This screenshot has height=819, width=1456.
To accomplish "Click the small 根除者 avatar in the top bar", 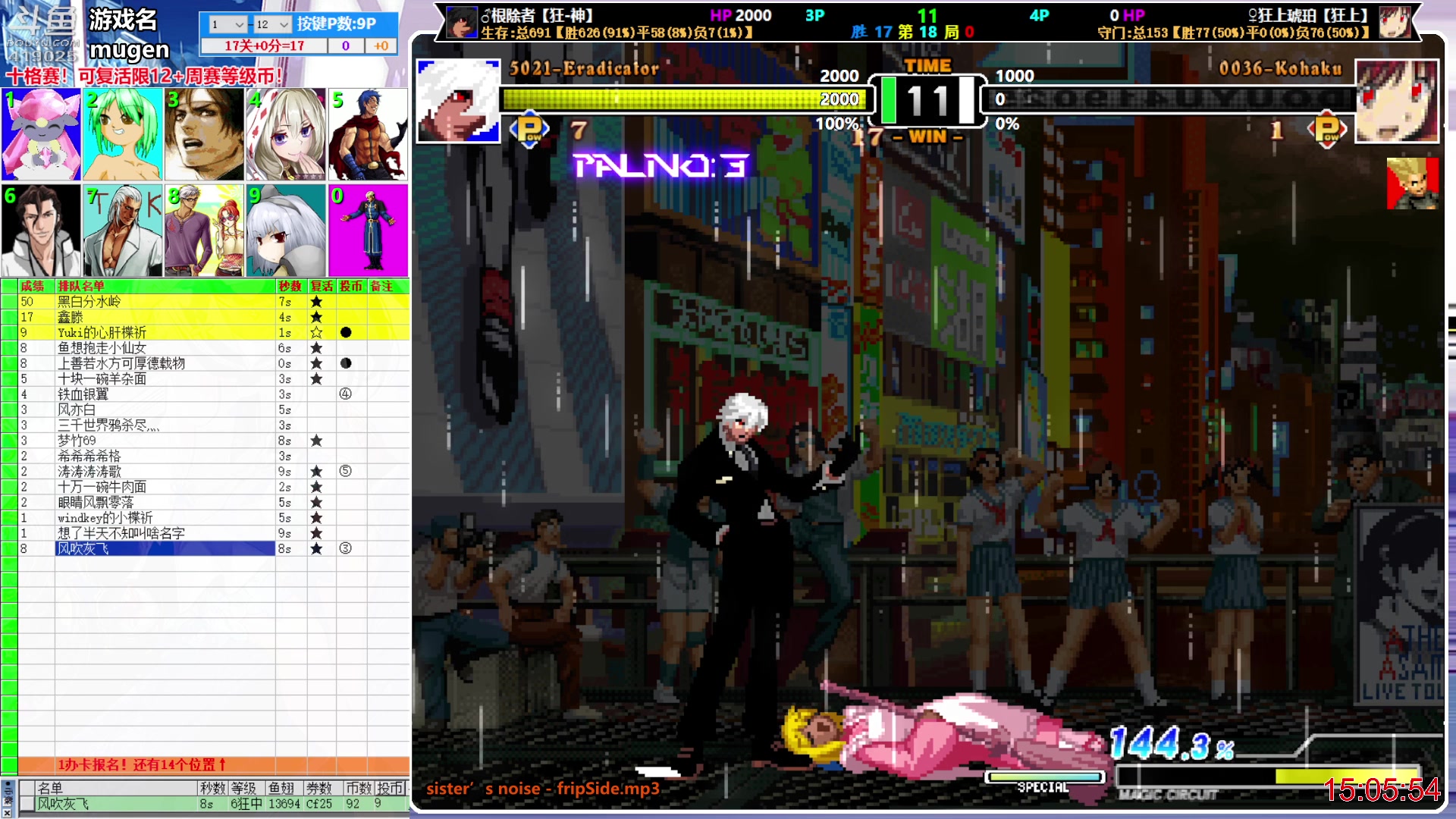I will (460, 23).
